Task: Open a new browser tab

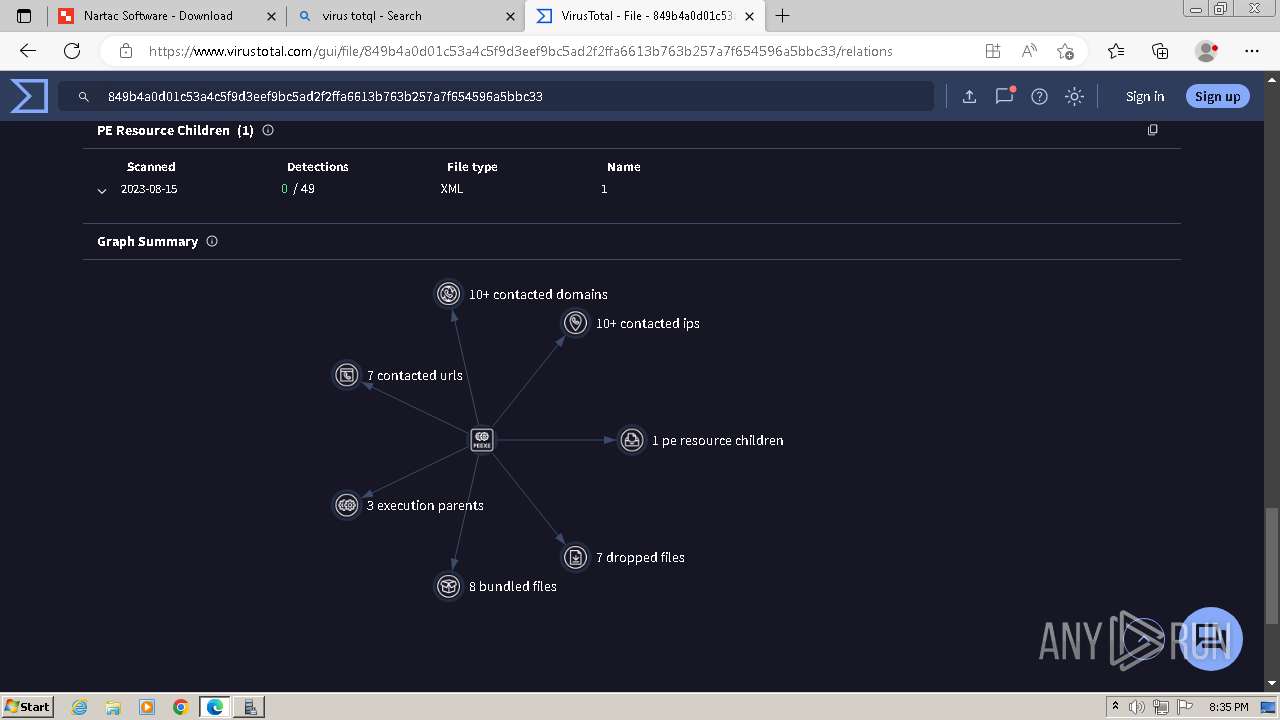Action: (782, 16)
